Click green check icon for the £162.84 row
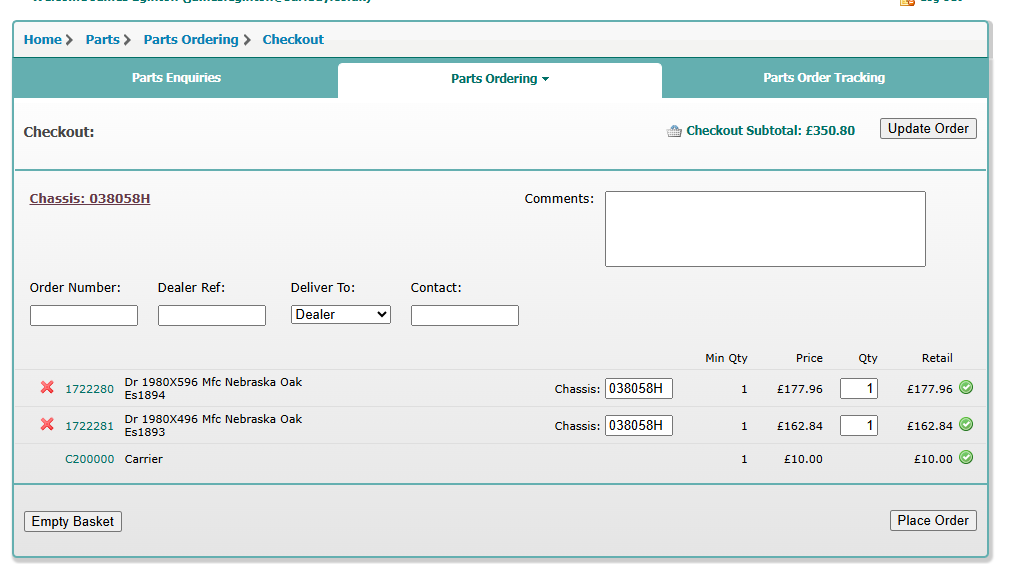1019x564 pixels. (x=965, y=425)
